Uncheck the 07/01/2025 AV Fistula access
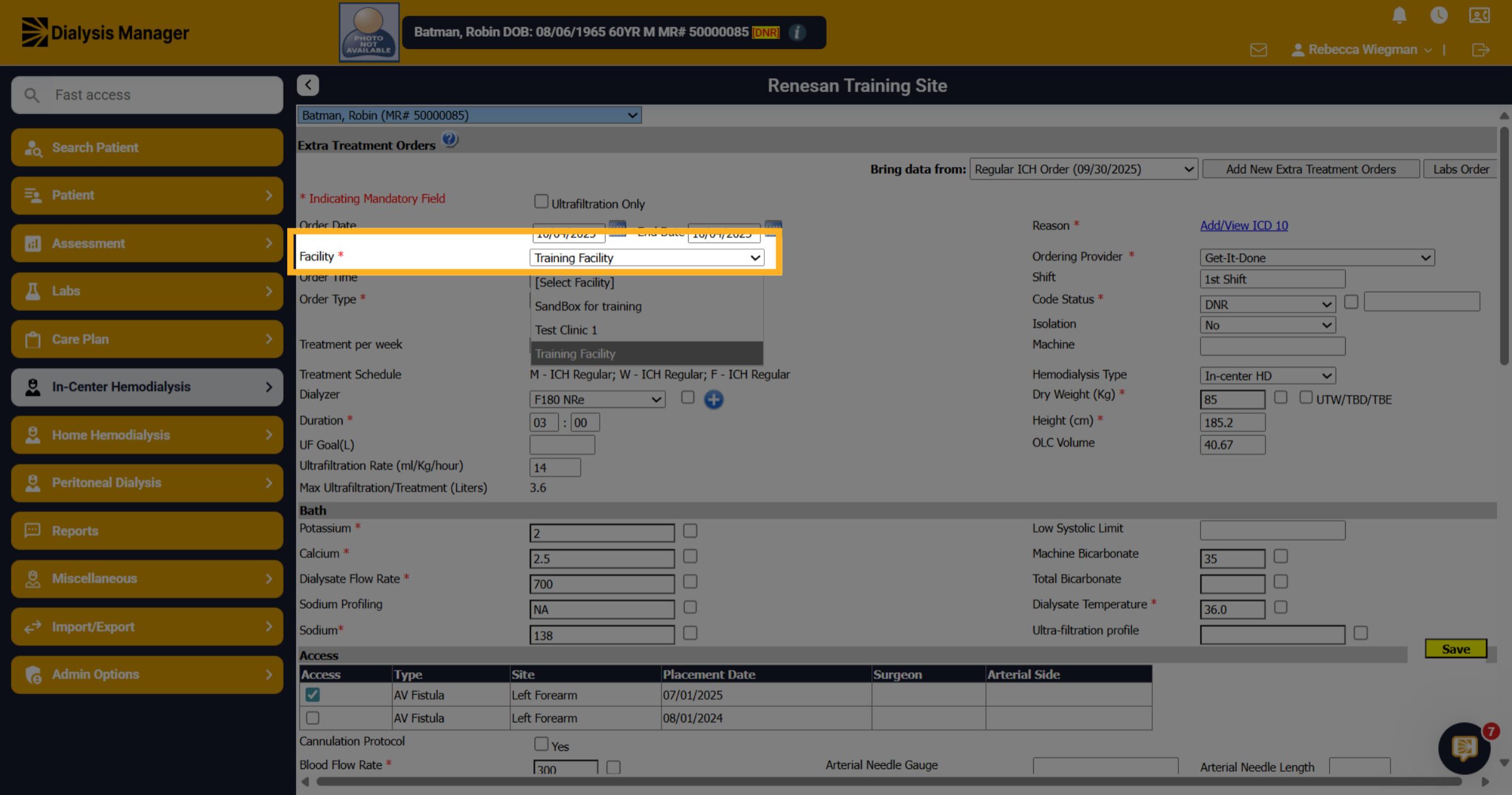The image size is (1512, 795). pyautogui.click(x=312, y=695)
